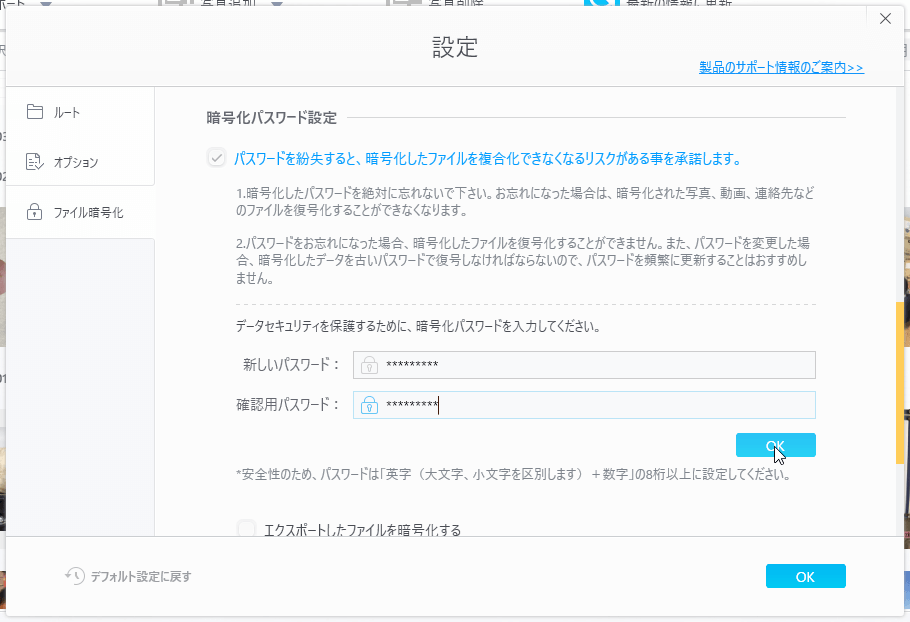
Task: Click the restore-defaults clock icon
Action: pyautogui.click(x=75, y=576)
